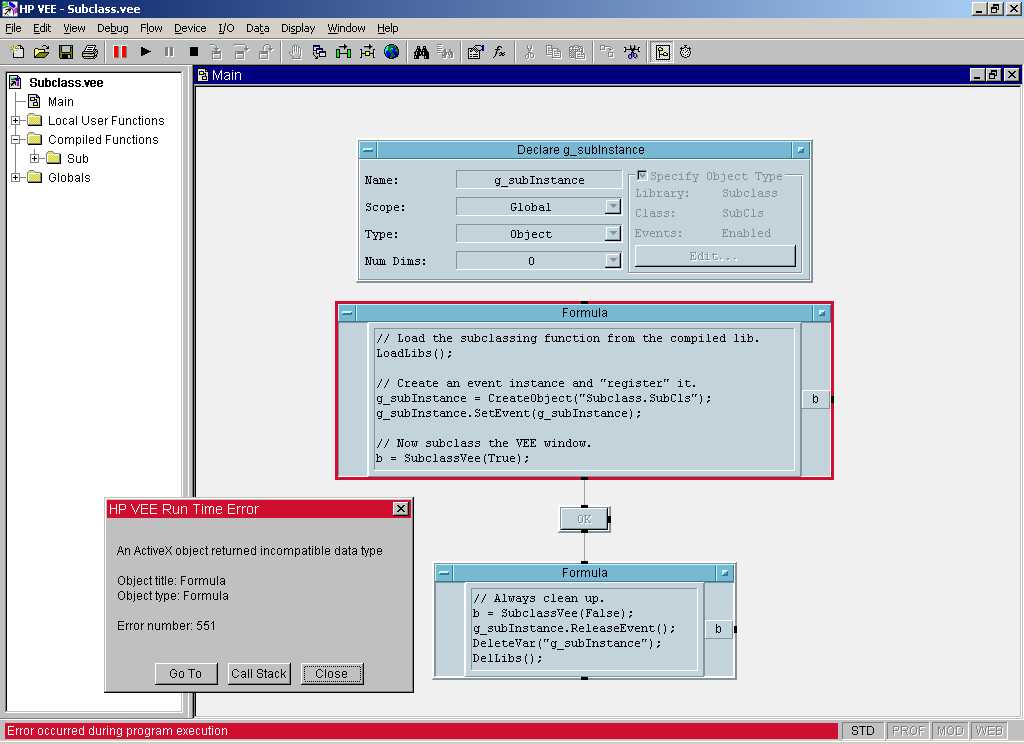Expand the Globals folder in tree
The image size is (1024, 744).
[x=16, y=178]
